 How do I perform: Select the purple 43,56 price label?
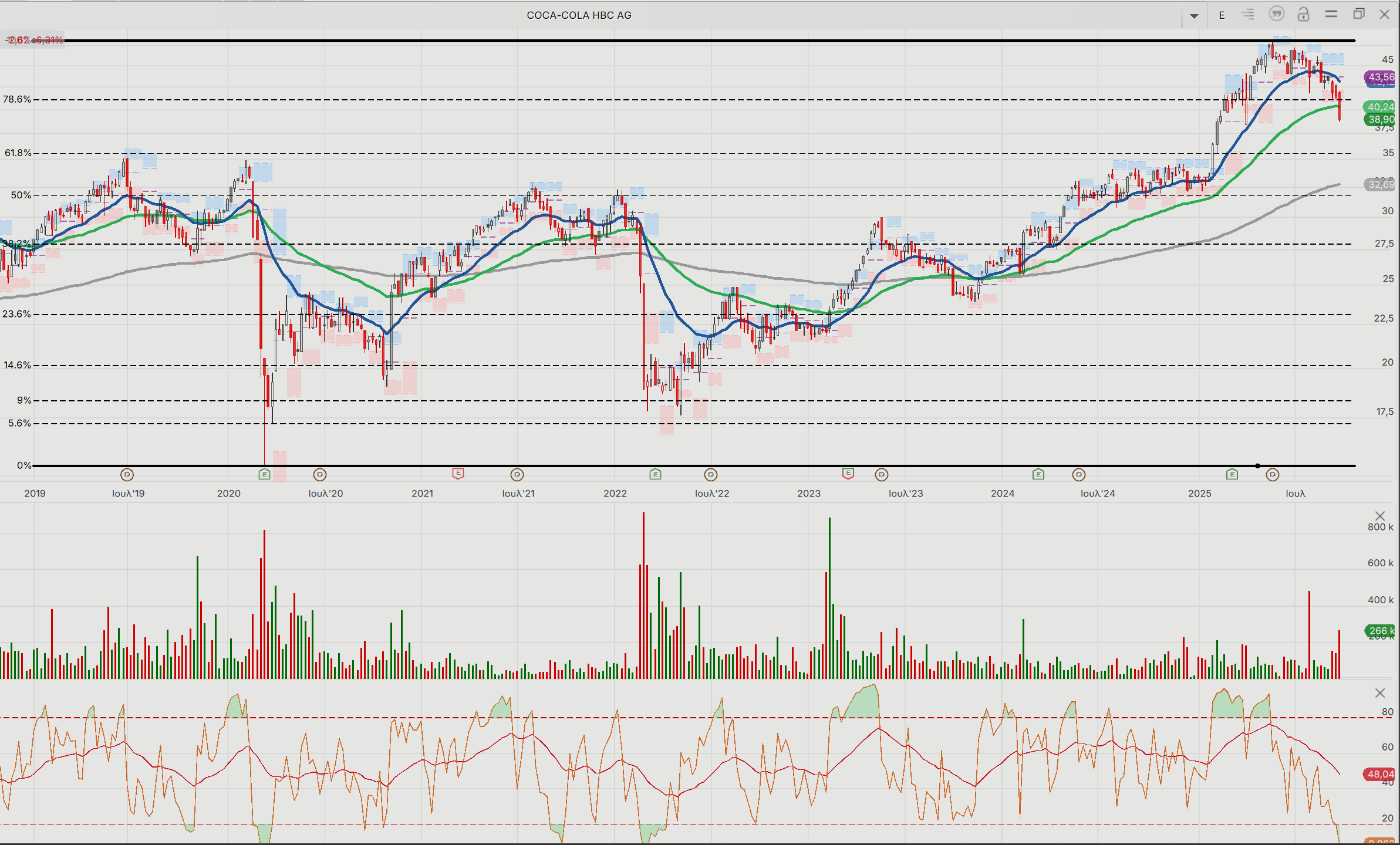[1379, 77]
